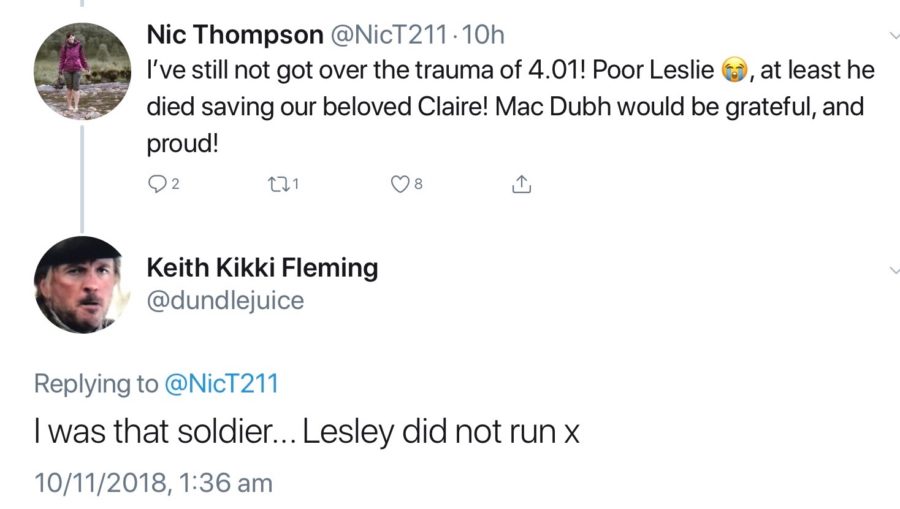Select the 'I was that soldier' reply text
The width and height of the screenshot is (900, 509).
point(306,433)
